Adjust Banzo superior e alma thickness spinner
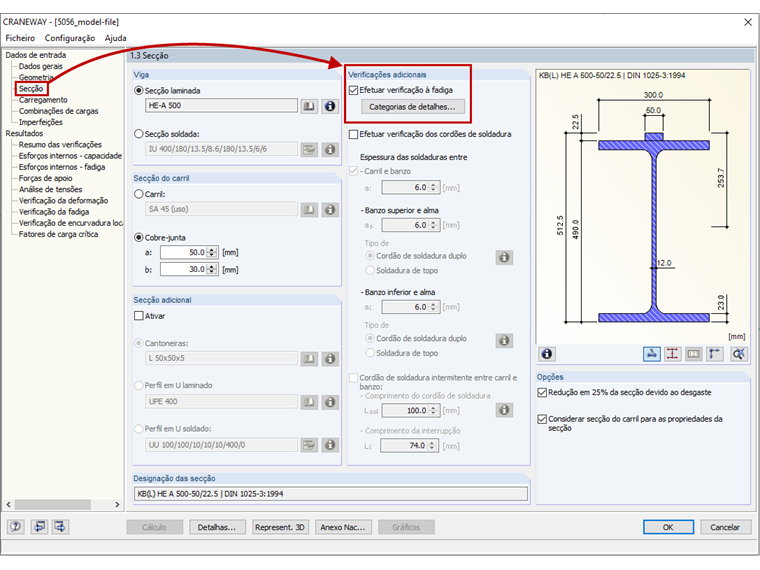The image size is (760, 570). (433, 225)
